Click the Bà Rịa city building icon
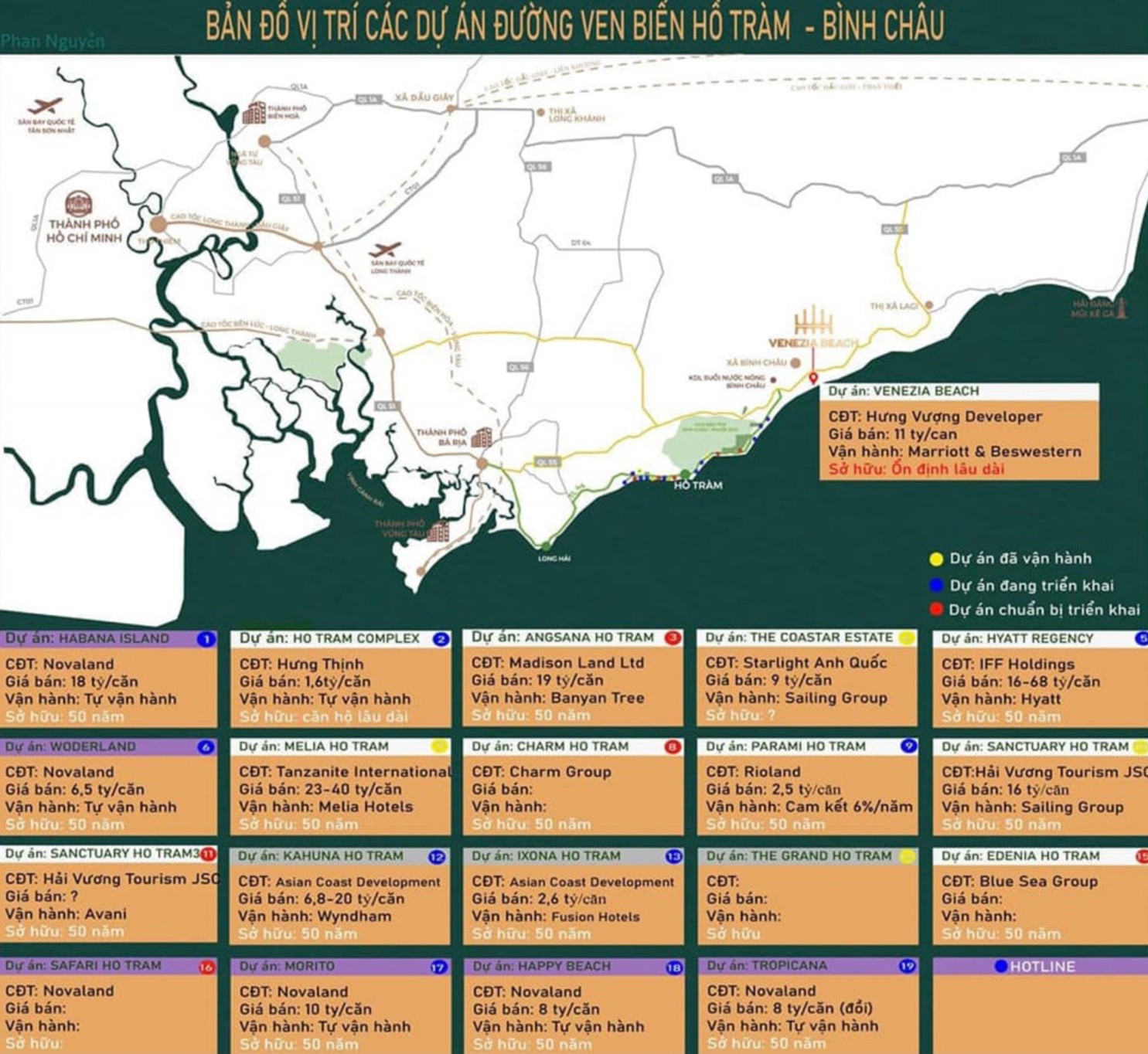 pyautogui.click(x=482, y=438)
